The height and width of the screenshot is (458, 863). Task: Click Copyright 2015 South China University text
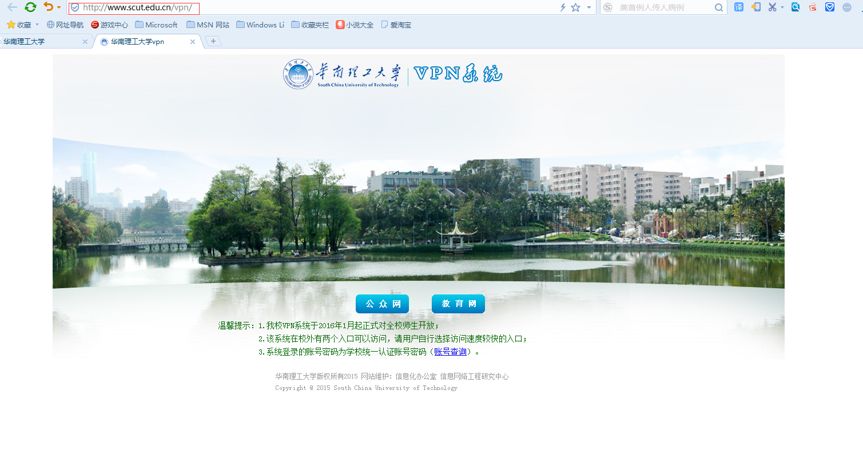click(366, 388)
